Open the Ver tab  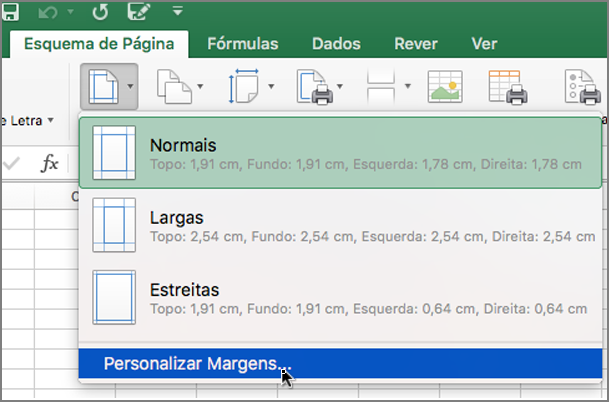click(x=484, y=44)
